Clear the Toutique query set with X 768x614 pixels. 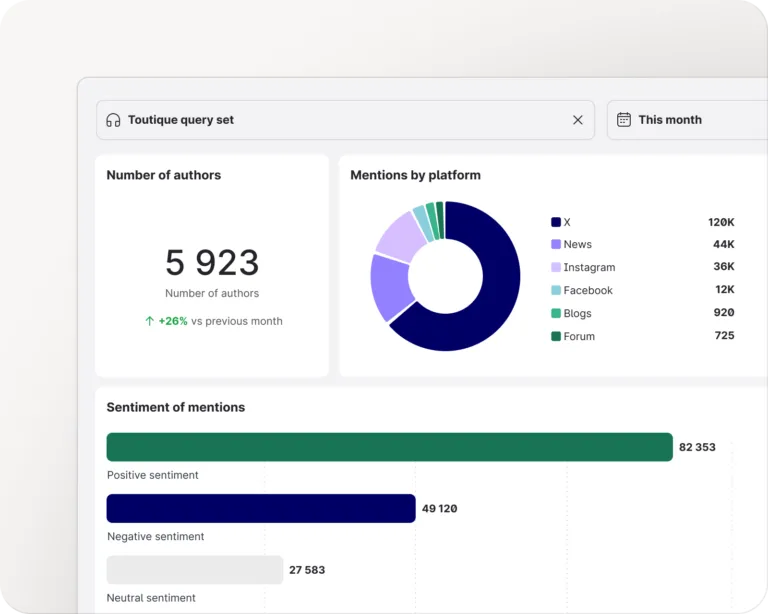[x=578, y=120]
